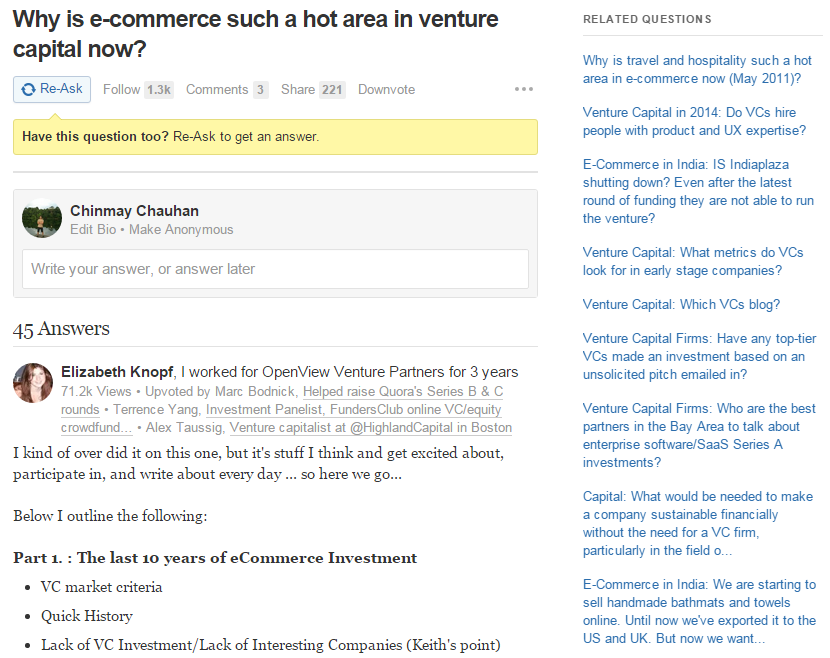Screen dimensions: 830x658
Task: Choose Make Anonymous option
Action: point(181,229)
